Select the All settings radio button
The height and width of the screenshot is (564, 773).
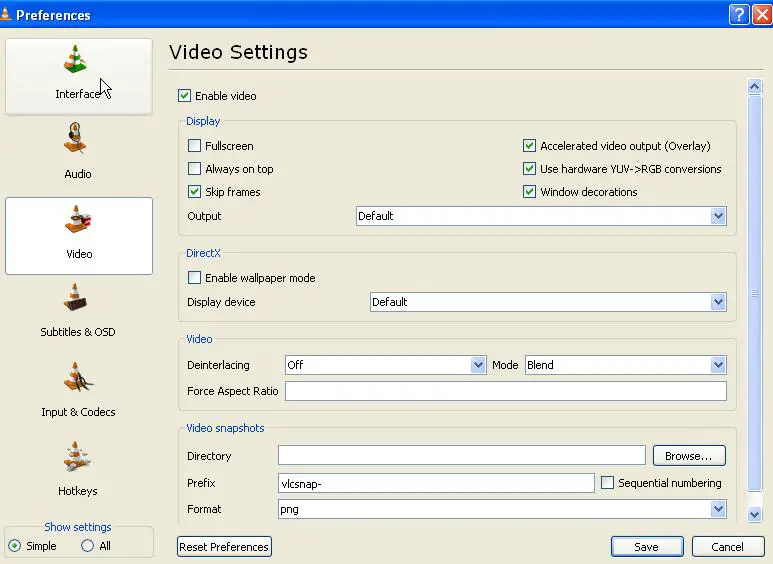(x=87, y=546)
